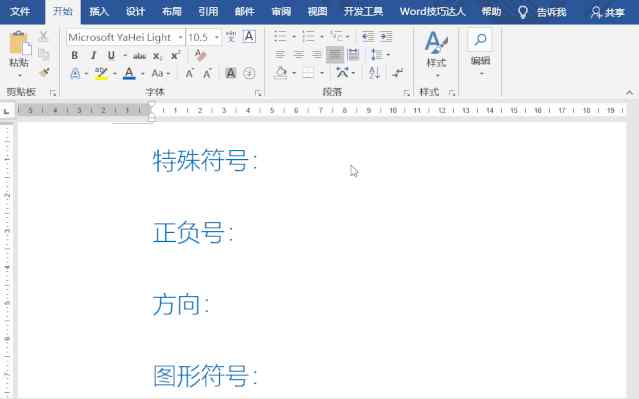Apply subscript formatting

point(158,56)
